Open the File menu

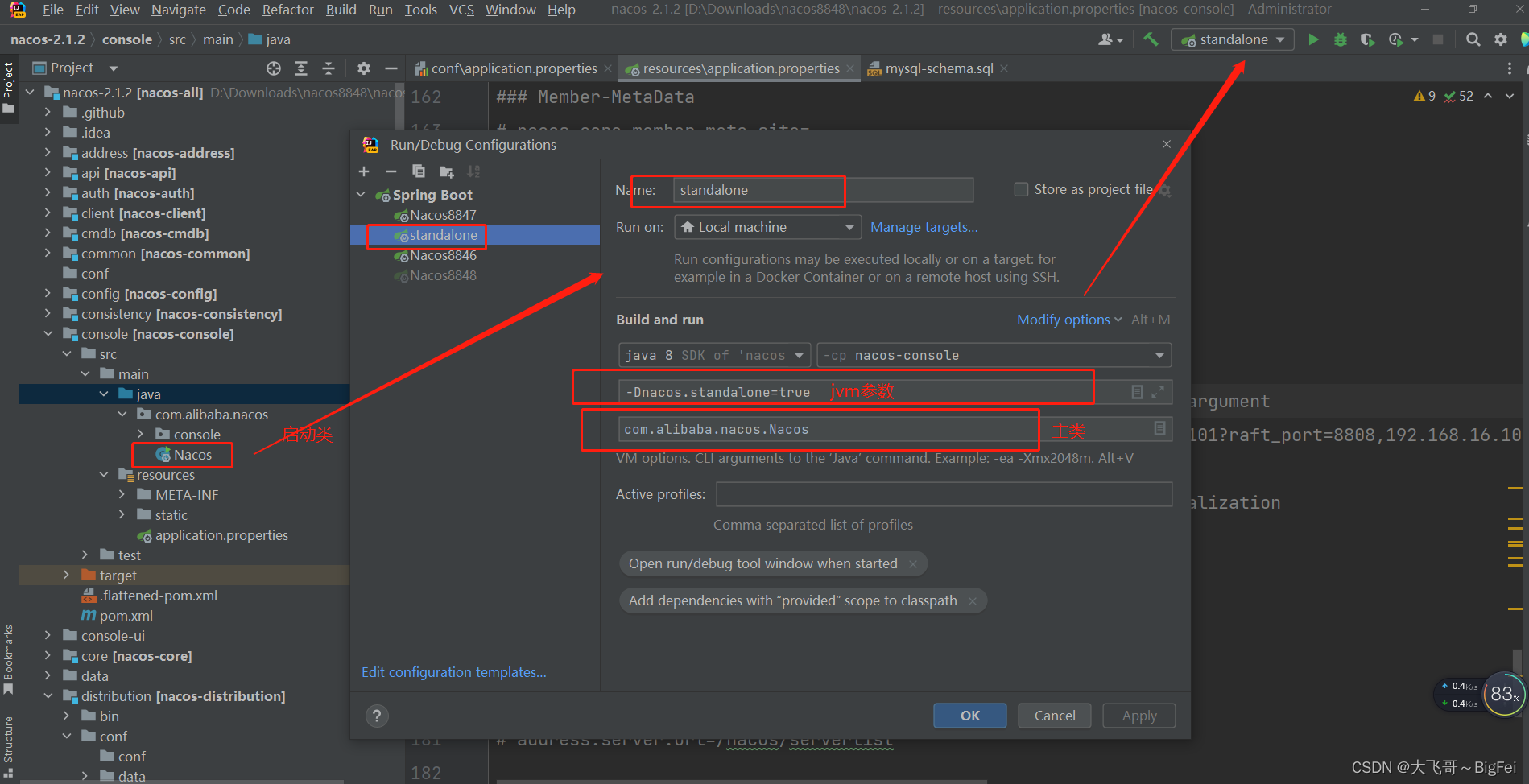click(x=52, y=10)
